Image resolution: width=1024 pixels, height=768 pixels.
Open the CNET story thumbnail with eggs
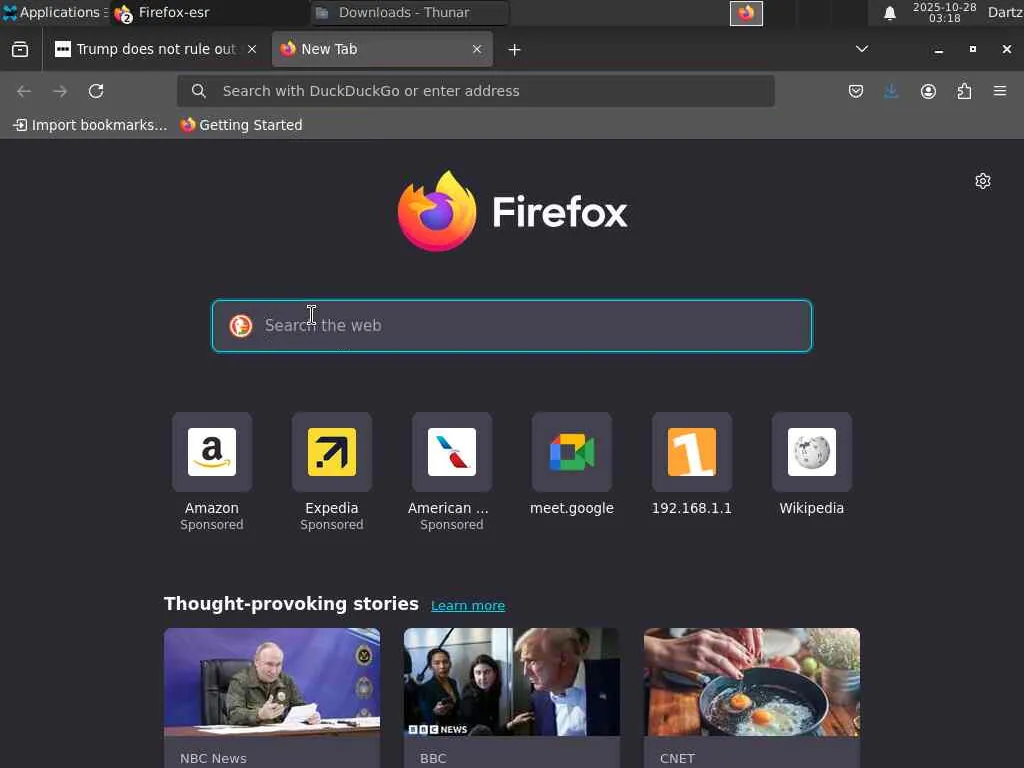(x=752, y=682)
